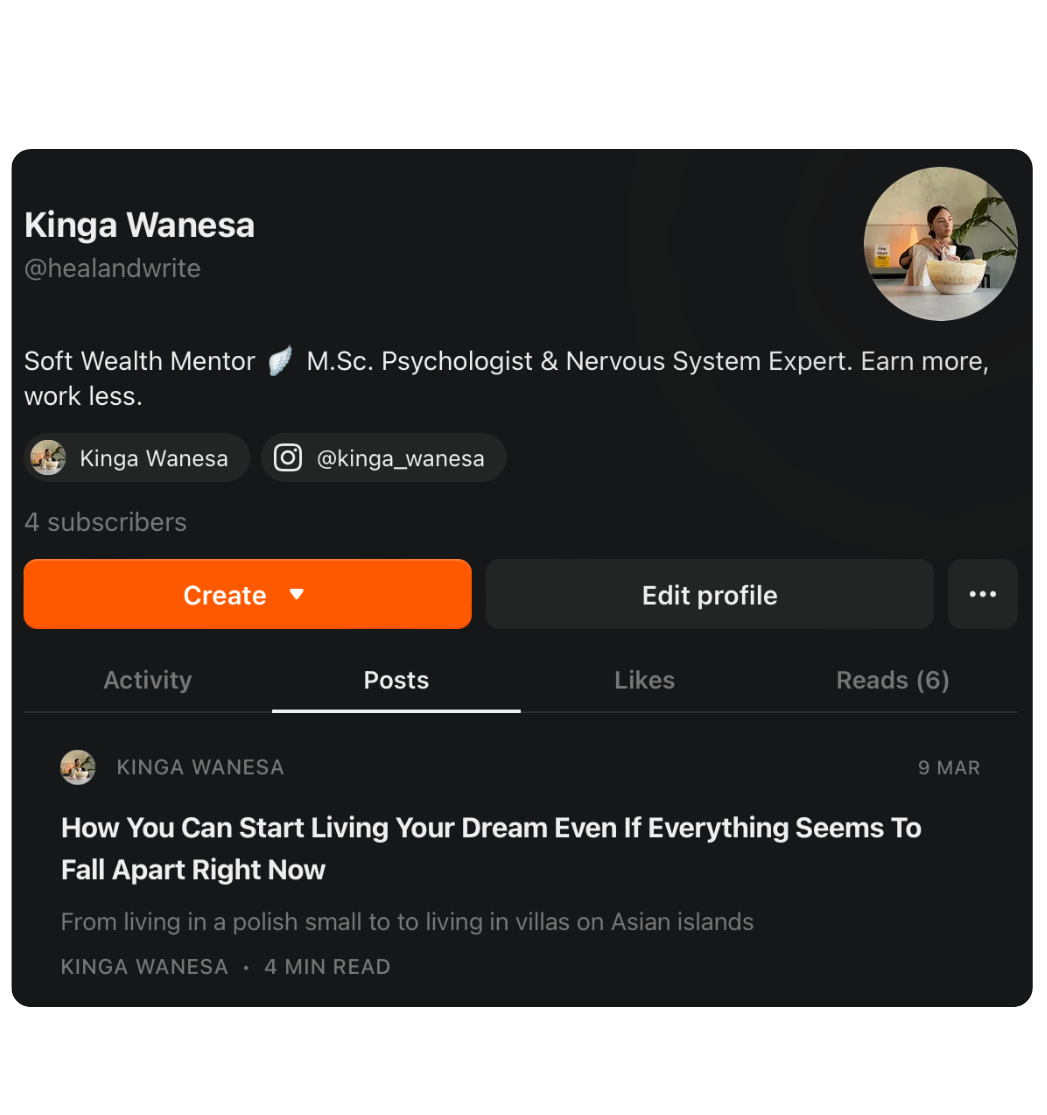Open the @kinga_wanesa Instagram link
Screen dimensions: 1047x1115
(383, 458)
